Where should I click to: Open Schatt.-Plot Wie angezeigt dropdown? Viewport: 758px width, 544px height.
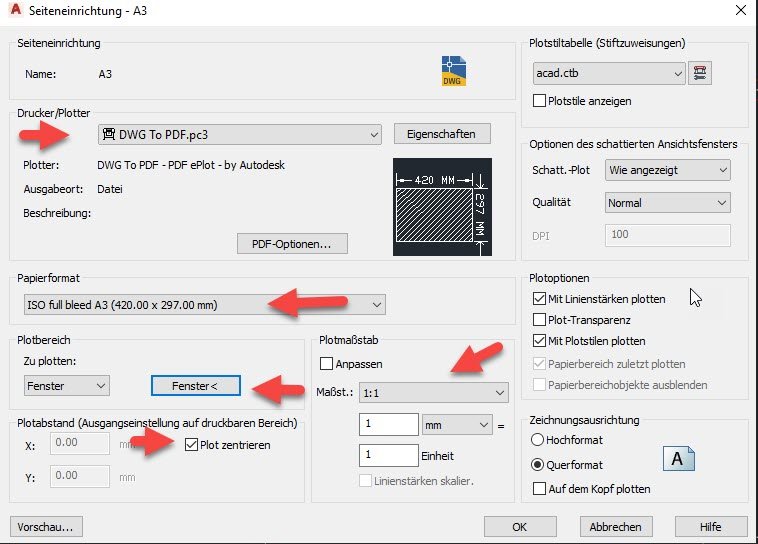pos(668,170)
